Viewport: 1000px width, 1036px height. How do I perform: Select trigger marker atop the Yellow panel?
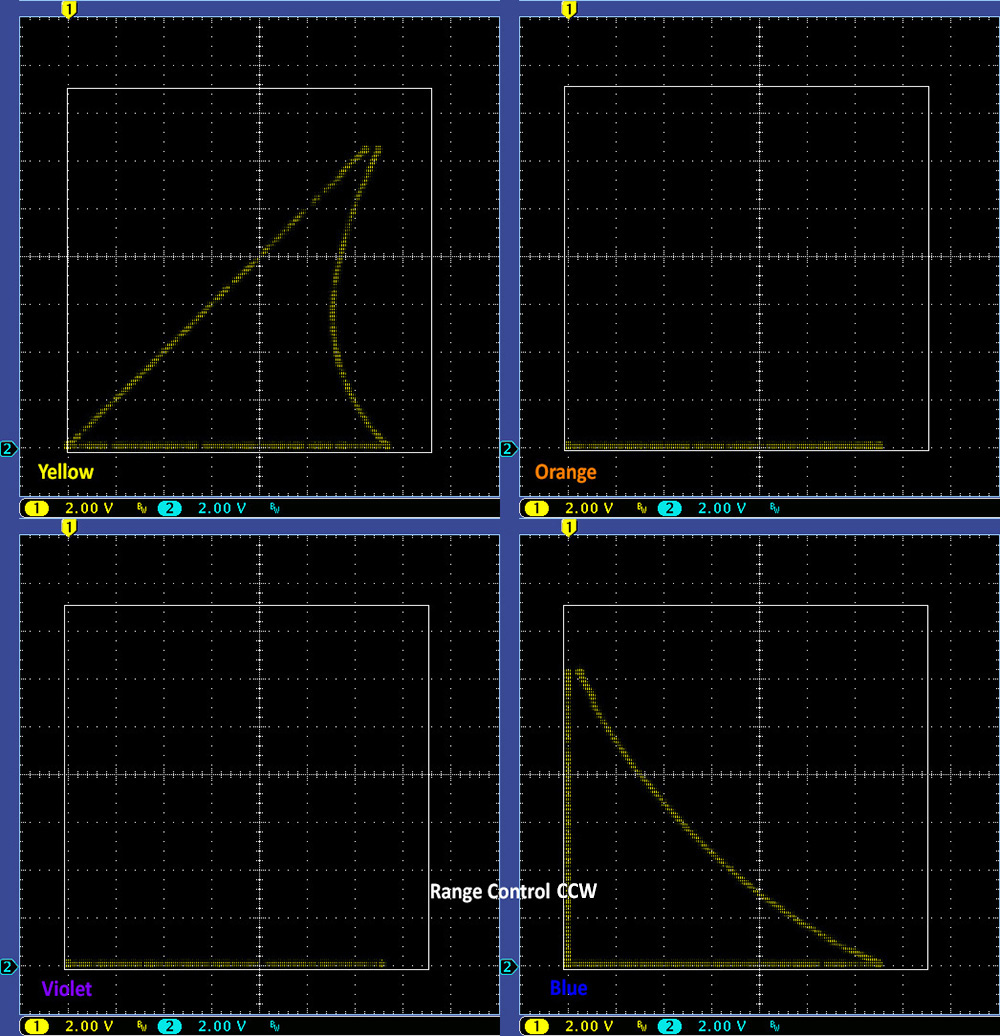tap(68, 10)
